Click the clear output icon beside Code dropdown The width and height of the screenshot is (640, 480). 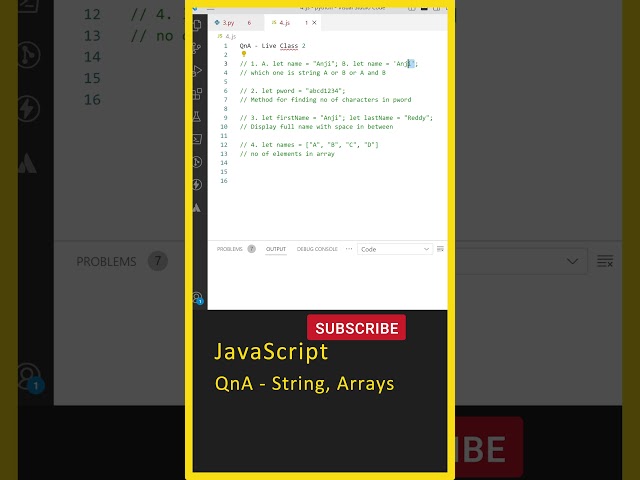click(x=440, y=249)
